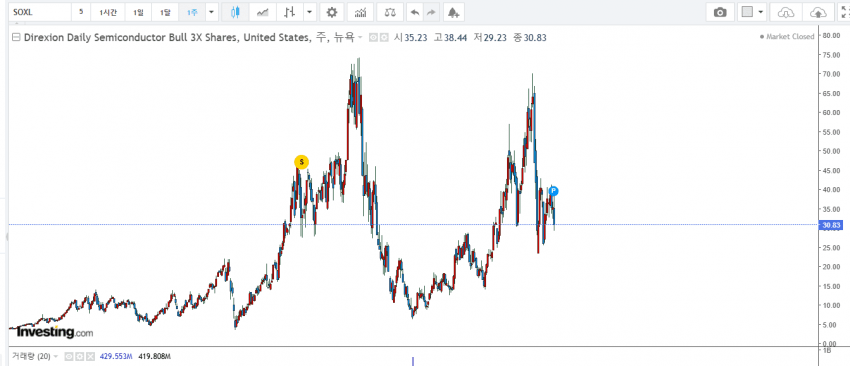Collapse the chart legend minus box
The width and height of the screenshot is (850, 366).
[x=16, y=37]
